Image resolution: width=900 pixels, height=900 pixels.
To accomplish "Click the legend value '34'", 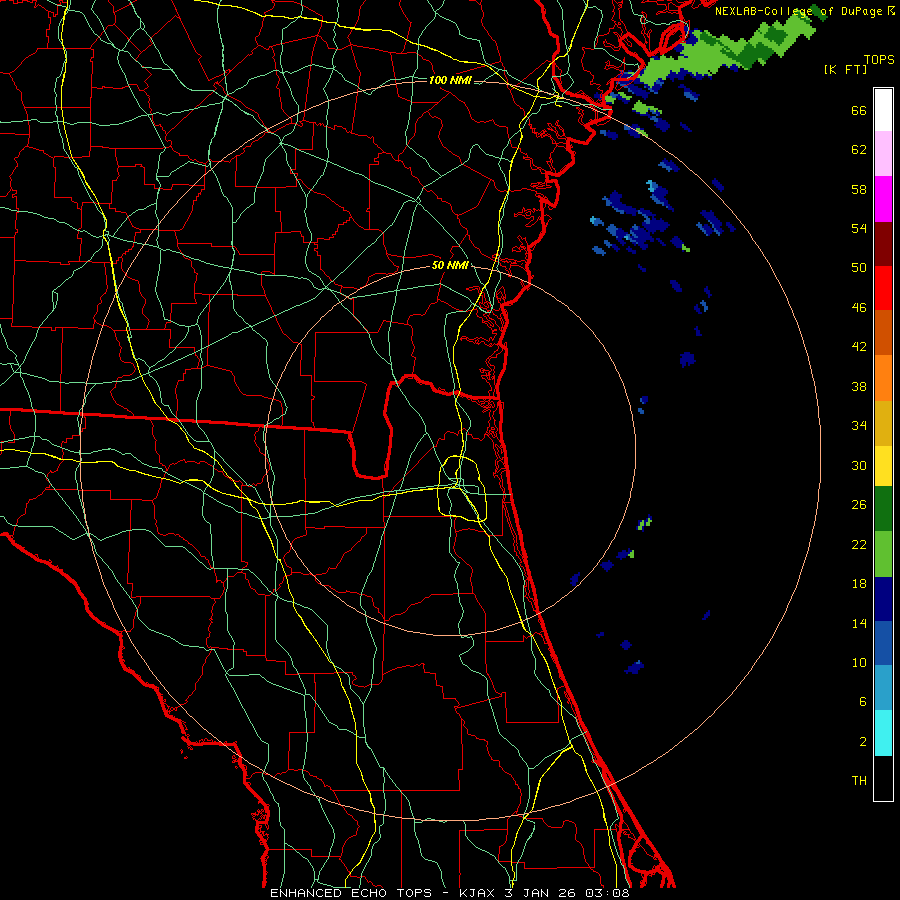I will click(859, 426).
